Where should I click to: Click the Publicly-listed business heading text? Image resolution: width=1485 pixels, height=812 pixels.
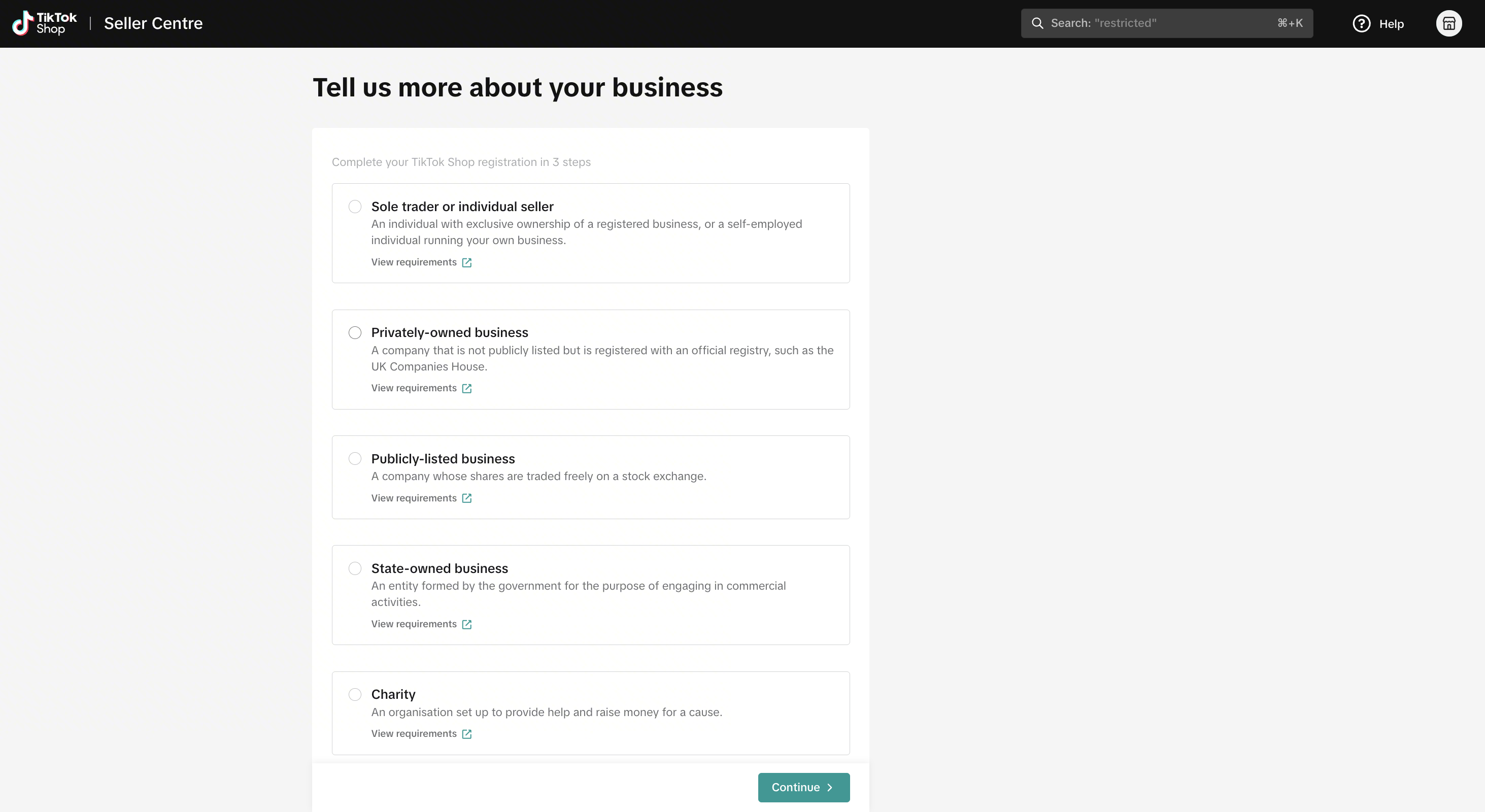point(443,459)
